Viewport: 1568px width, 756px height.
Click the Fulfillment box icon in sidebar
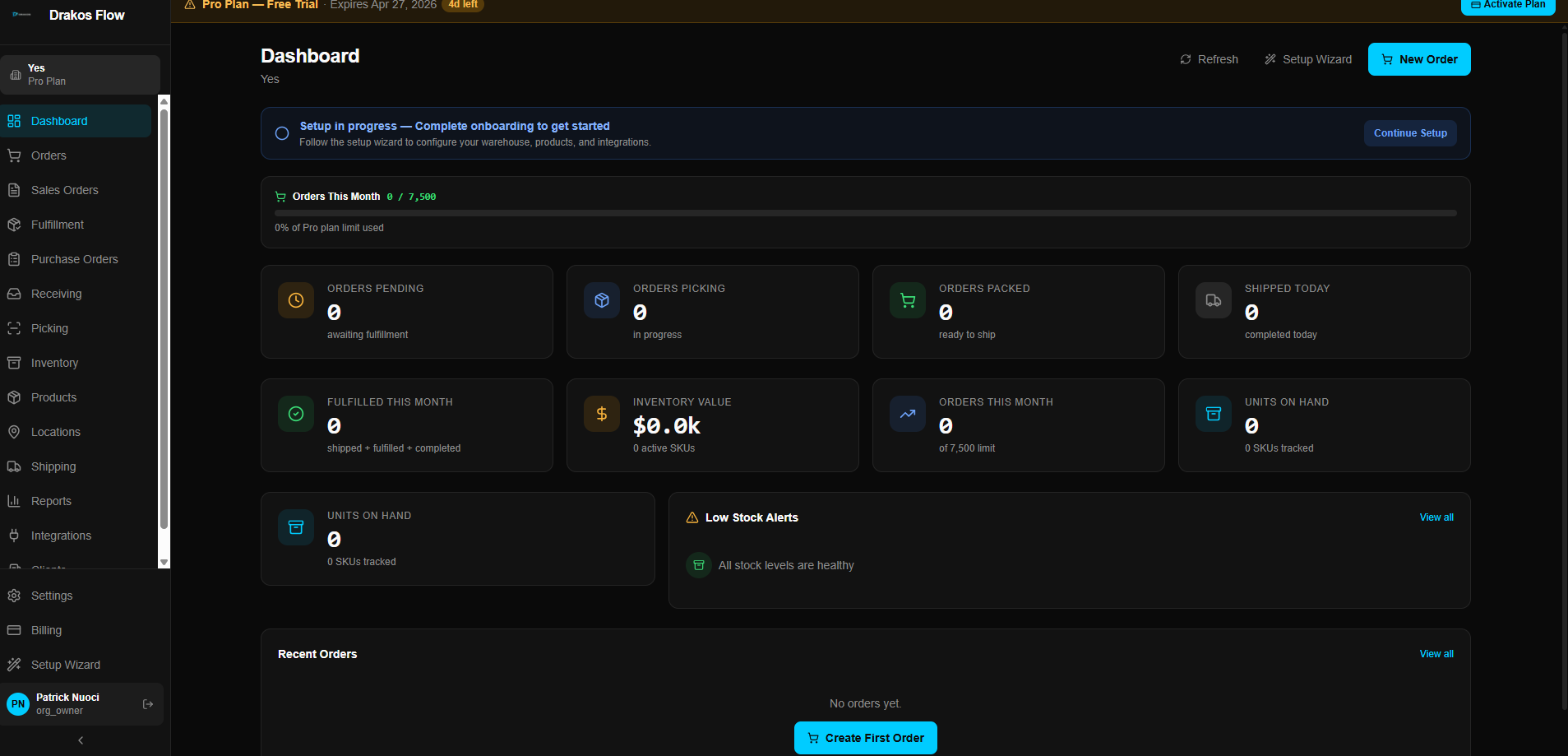[14, 225]
